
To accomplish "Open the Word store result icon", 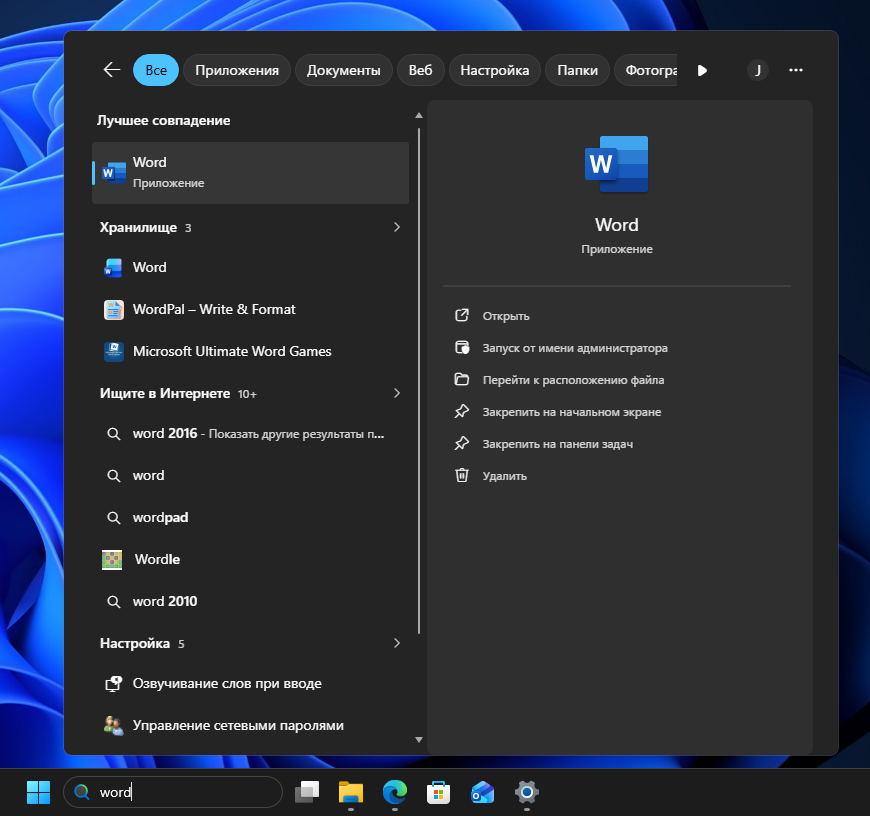I will pos(113,267).
